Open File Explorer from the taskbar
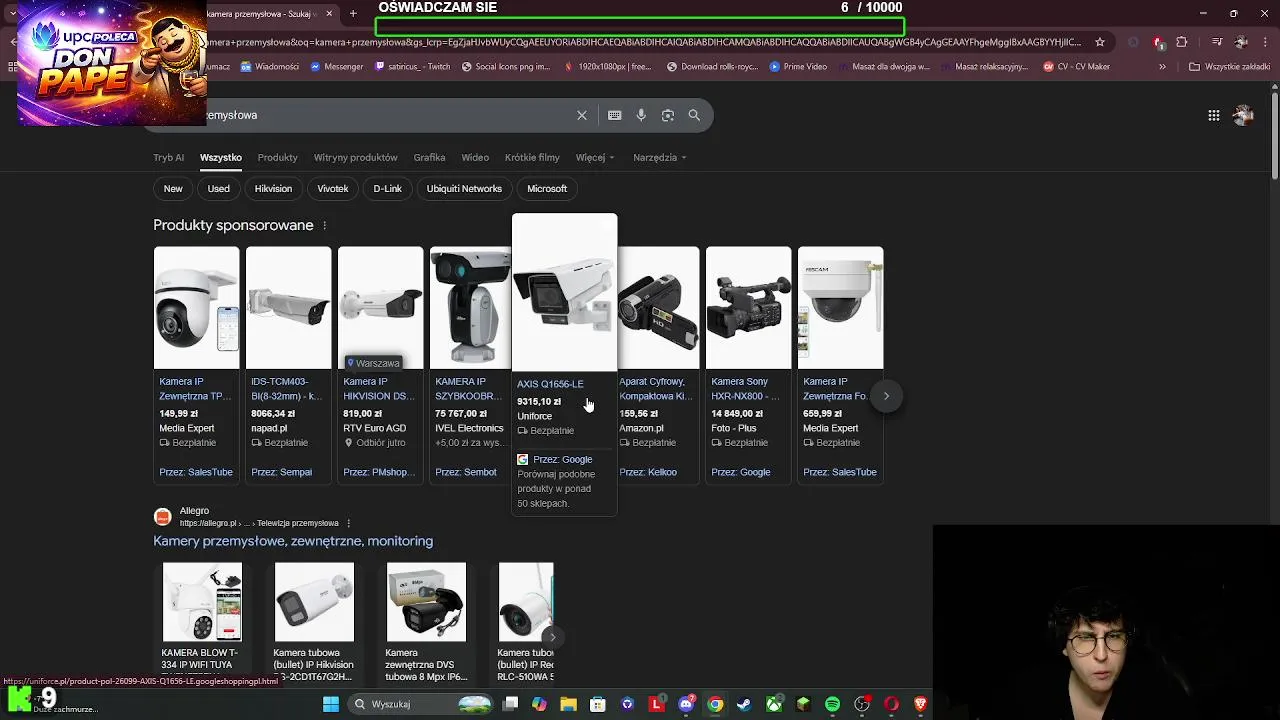Image resolution: width=1280 pixels, height=720 pixels. click(x=569, y=704)
